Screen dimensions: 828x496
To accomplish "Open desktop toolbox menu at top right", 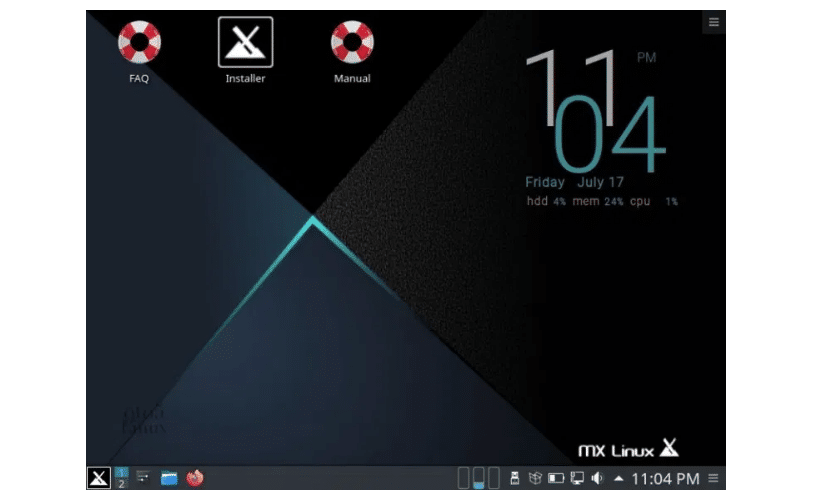I will (x=713, y=22).
